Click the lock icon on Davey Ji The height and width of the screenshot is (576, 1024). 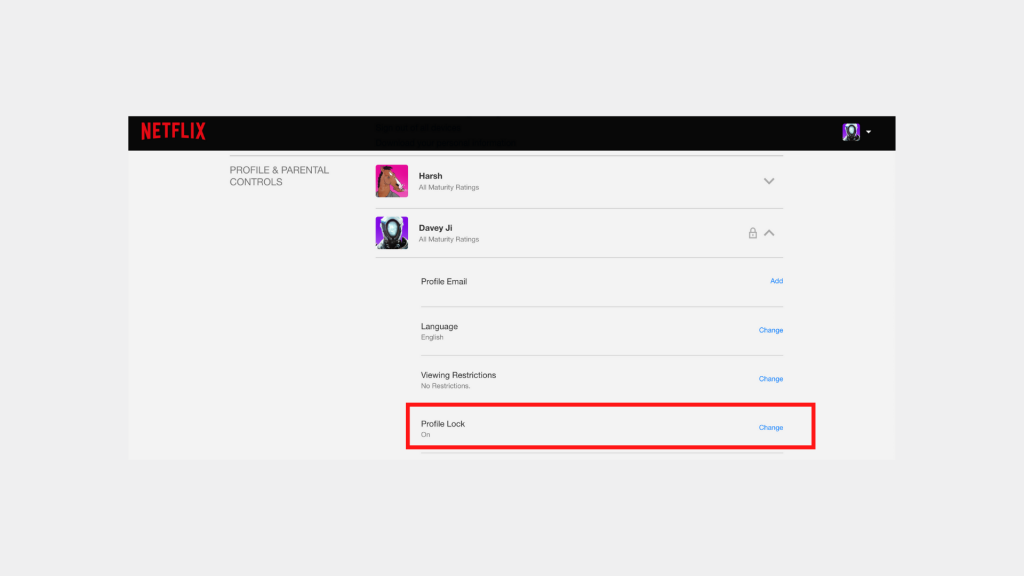(753, 233)
